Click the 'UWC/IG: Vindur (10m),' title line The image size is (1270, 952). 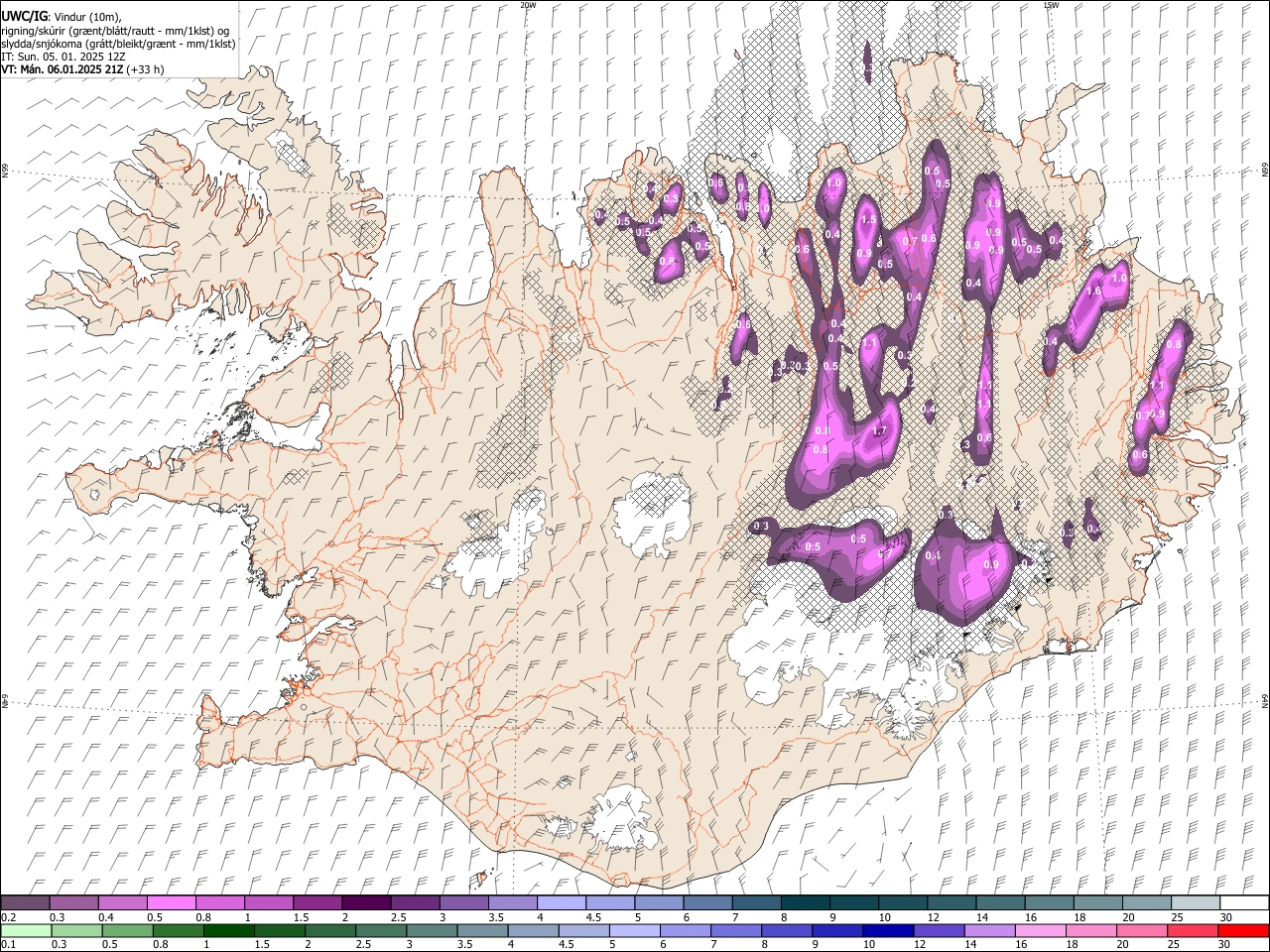click(61, 15)
